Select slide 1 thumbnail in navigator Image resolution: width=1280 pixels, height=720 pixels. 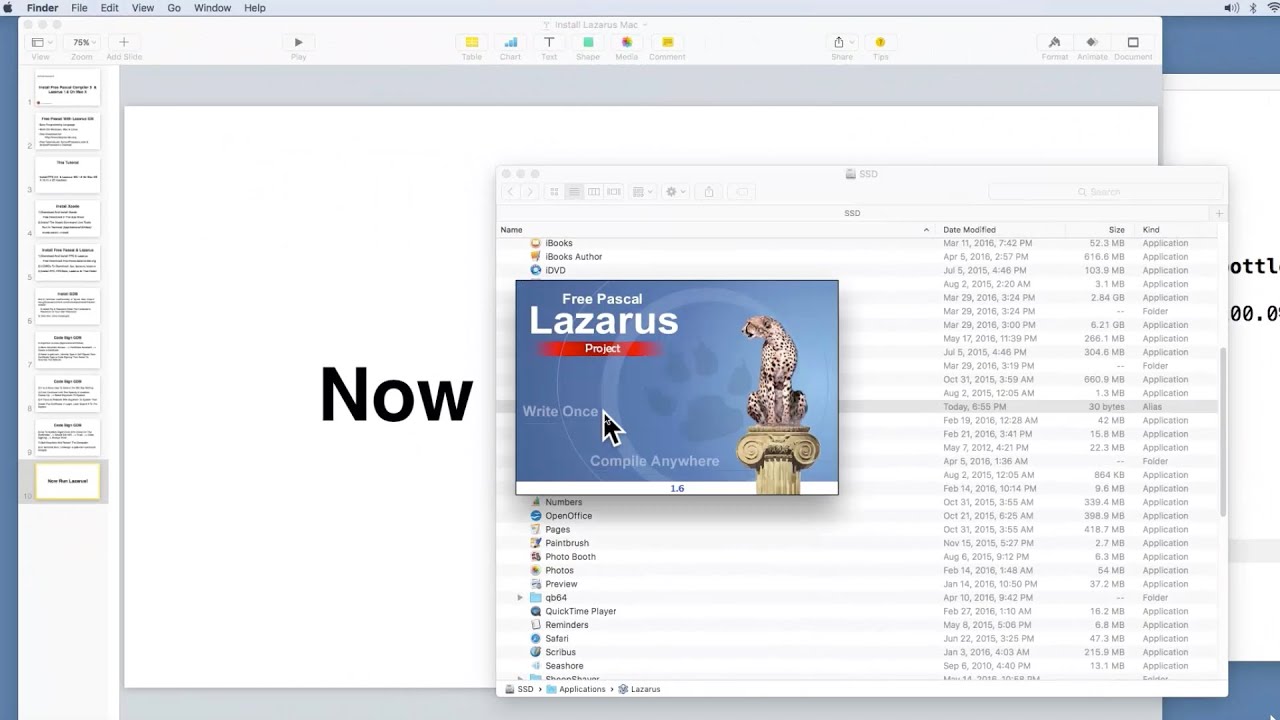coord(67,88)
